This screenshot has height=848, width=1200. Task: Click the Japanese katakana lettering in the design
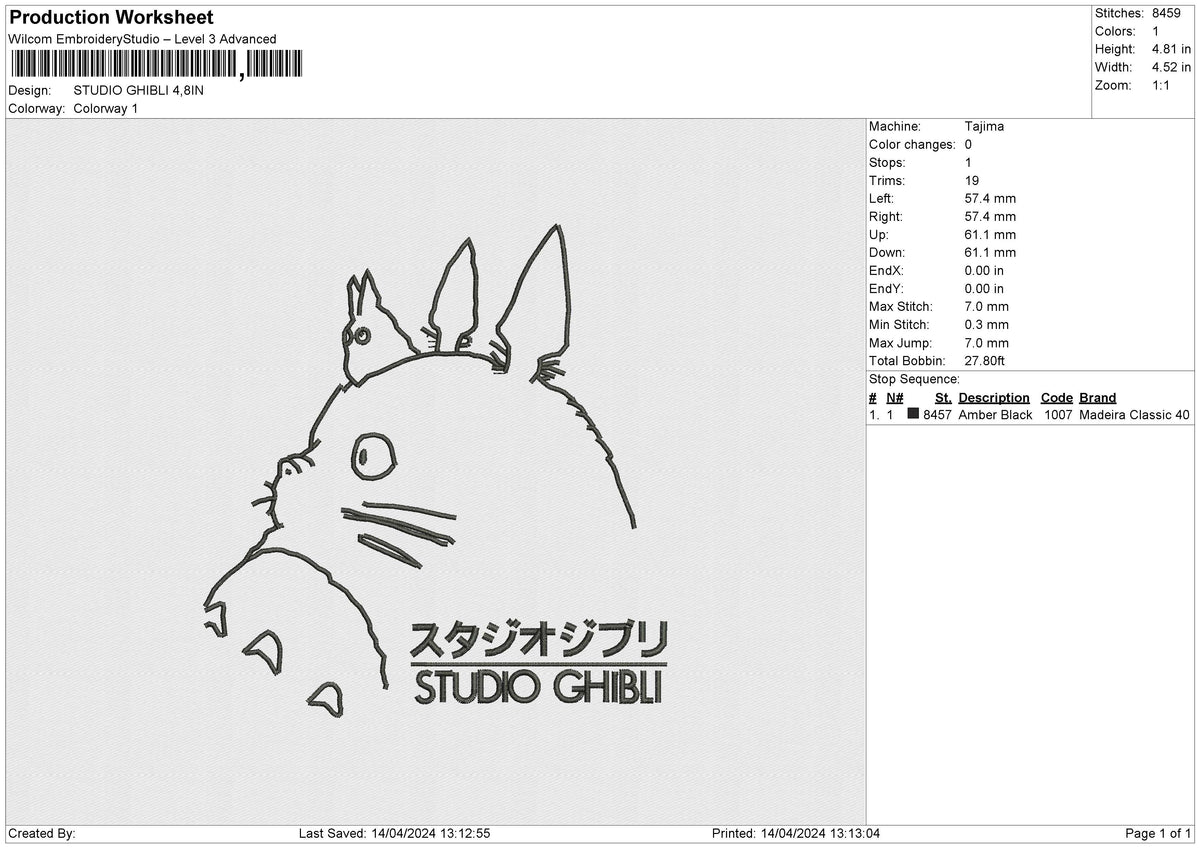point(538,639)
